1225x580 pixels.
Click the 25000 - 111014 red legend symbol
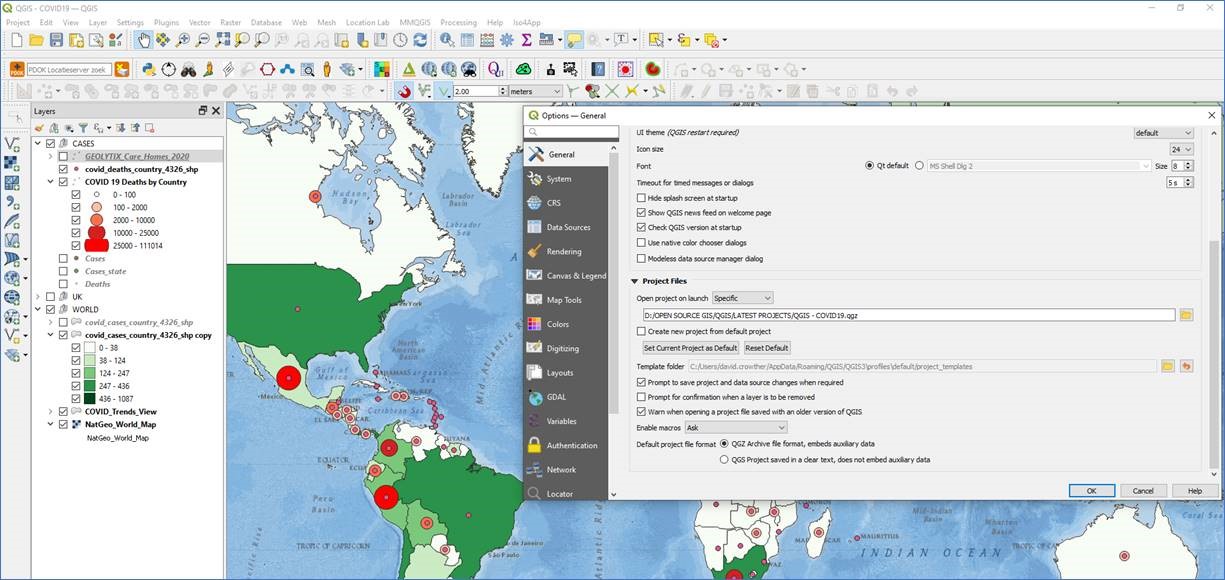click(96, 244)
